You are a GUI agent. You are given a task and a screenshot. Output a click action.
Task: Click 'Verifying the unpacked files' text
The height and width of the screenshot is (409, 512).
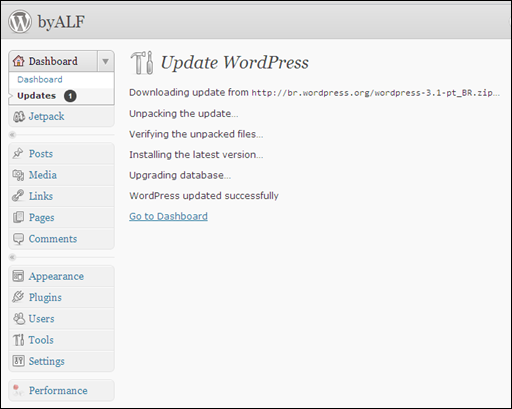click(196, 134)
